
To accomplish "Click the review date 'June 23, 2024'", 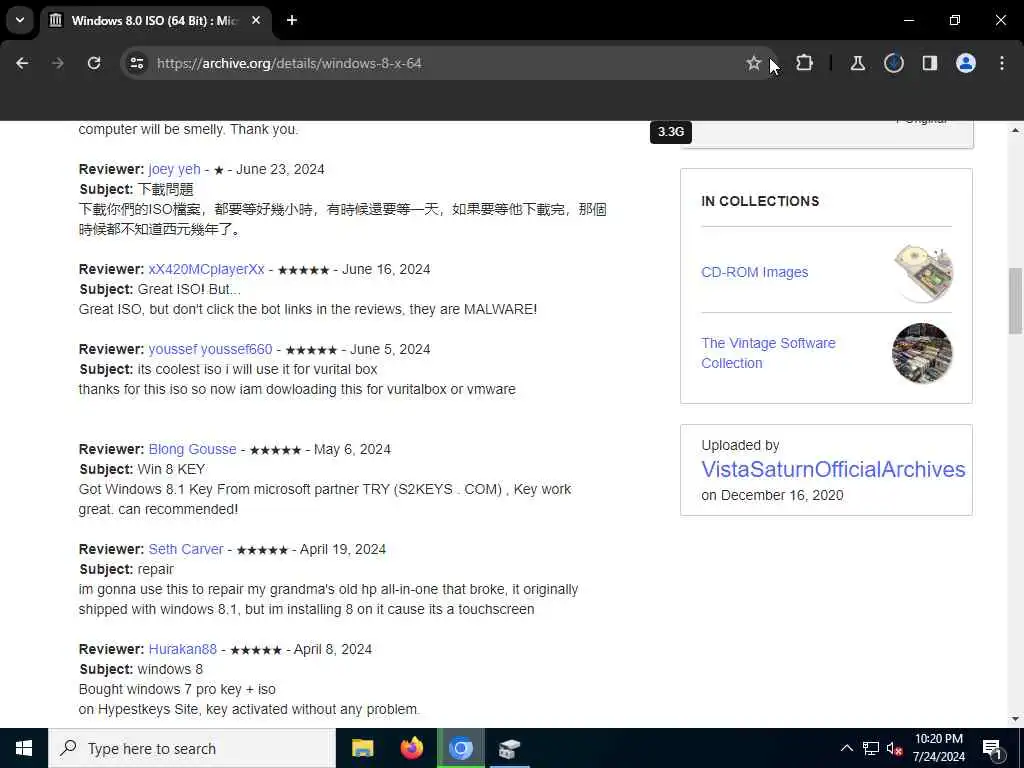I will click(280, 169).
